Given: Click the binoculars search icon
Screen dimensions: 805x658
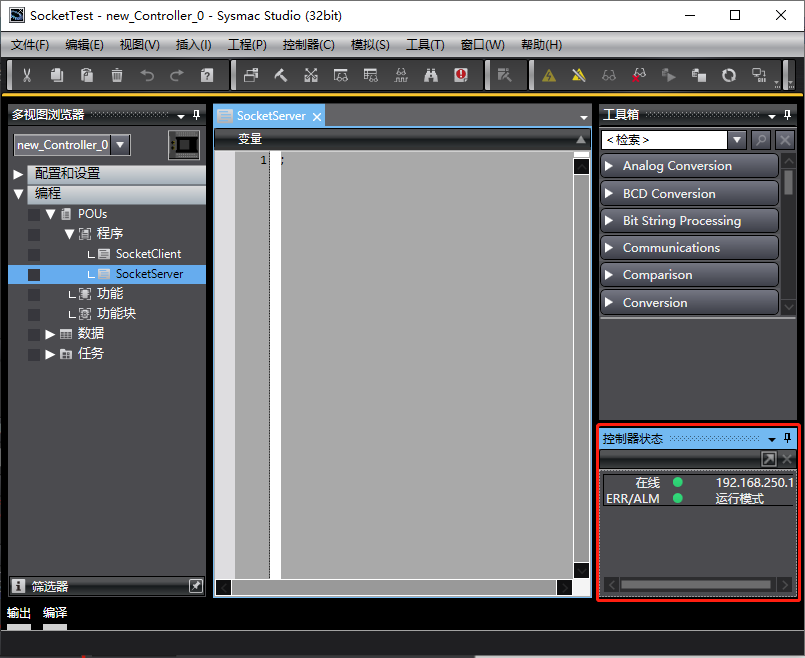Looking at the screenshot, I should (x=431, y=75).
